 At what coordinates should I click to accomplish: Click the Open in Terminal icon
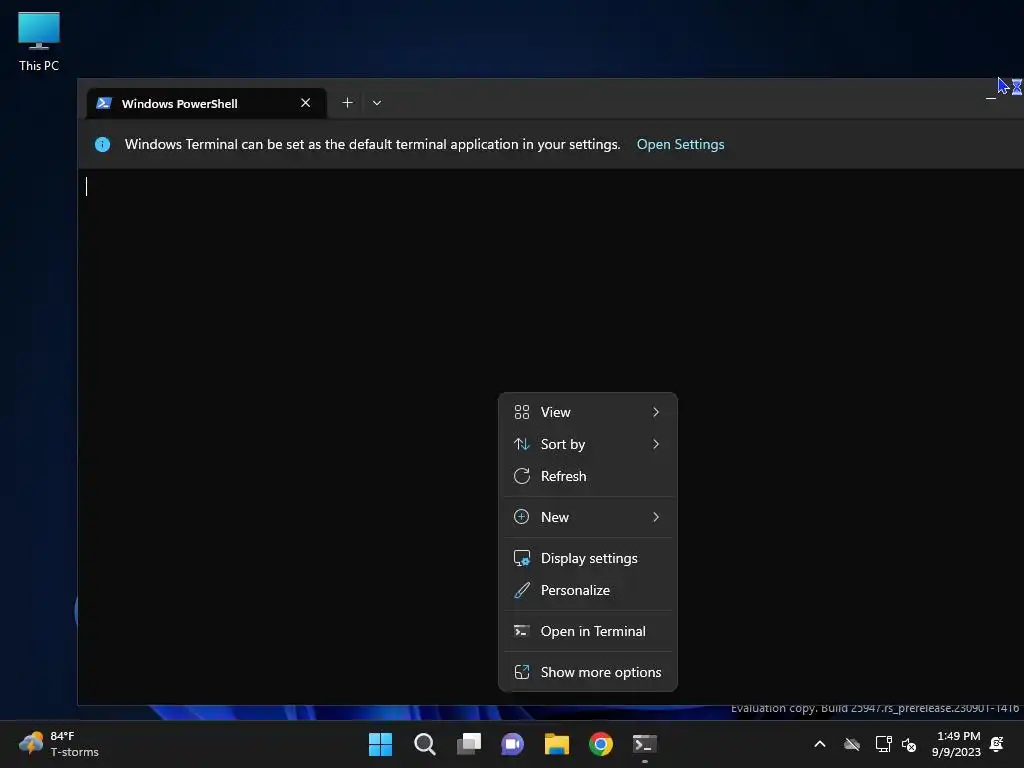click(521, 632)
